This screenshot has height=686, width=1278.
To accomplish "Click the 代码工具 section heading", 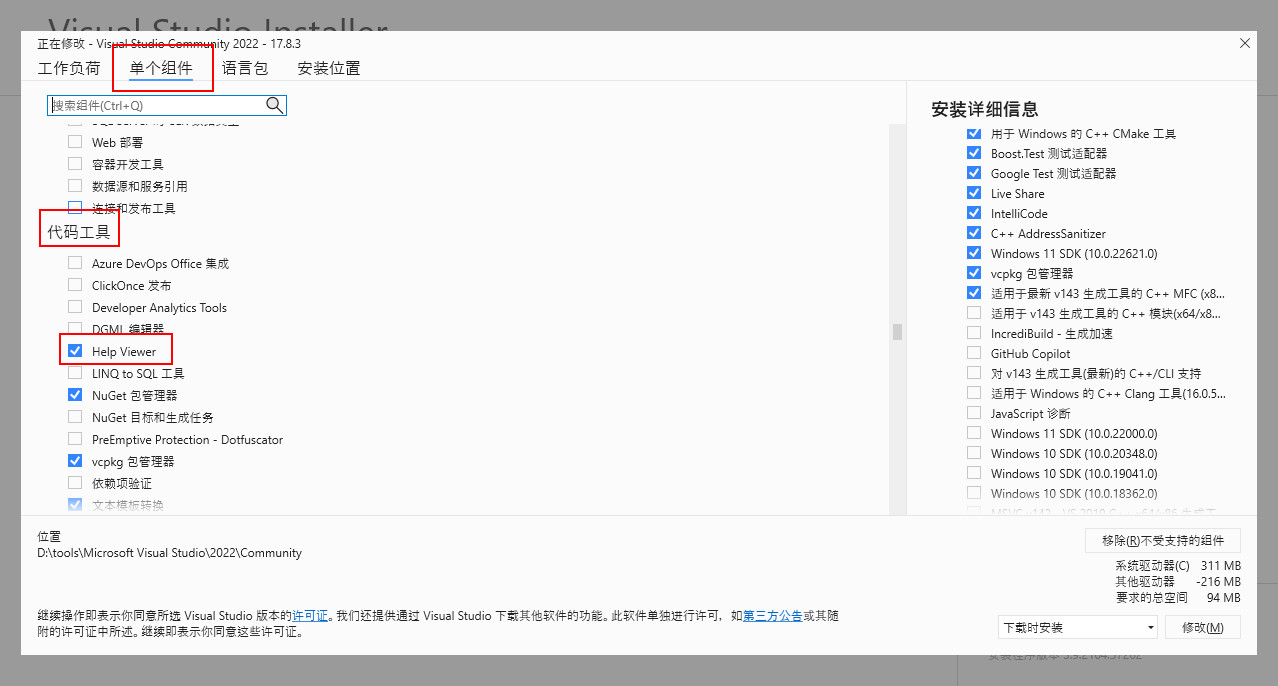I will (x=79, y=232).
